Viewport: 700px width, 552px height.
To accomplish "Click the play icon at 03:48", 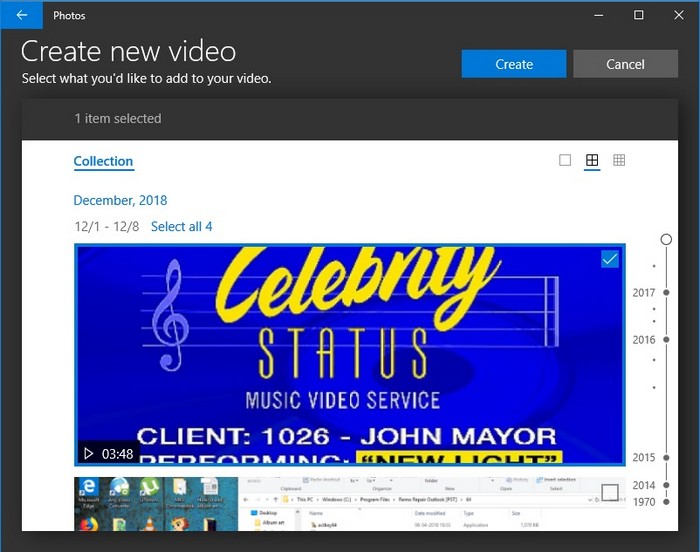I will [x=88, y=454].
